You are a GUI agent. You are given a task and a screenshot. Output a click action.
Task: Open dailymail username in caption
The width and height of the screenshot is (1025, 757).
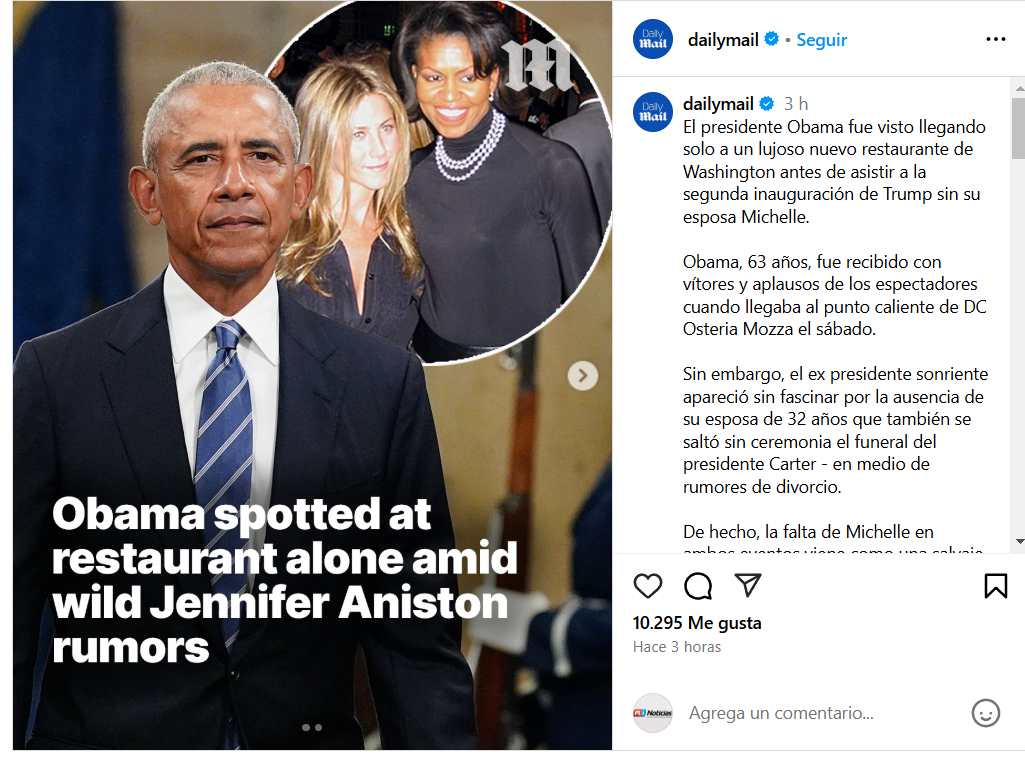(718, 103)
